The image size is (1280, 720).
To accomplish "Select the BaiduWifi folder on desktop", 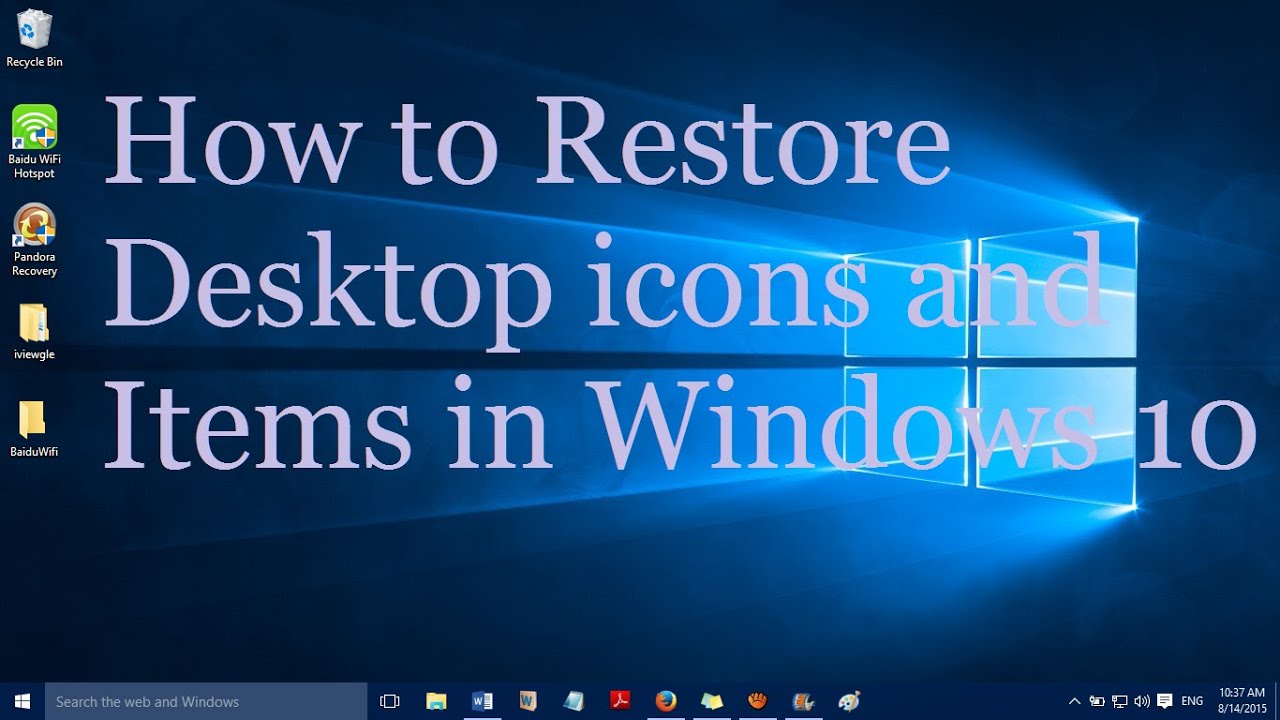I will point(34,429).
